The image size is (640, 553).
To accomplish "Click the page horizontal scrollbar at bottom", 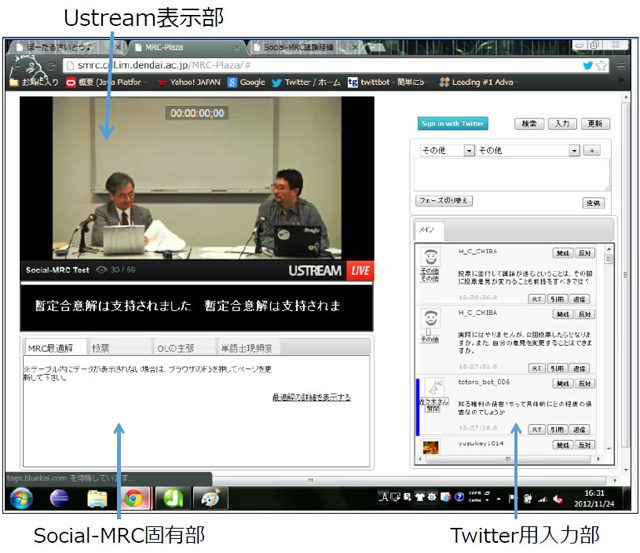I will (x=311, y=480).
